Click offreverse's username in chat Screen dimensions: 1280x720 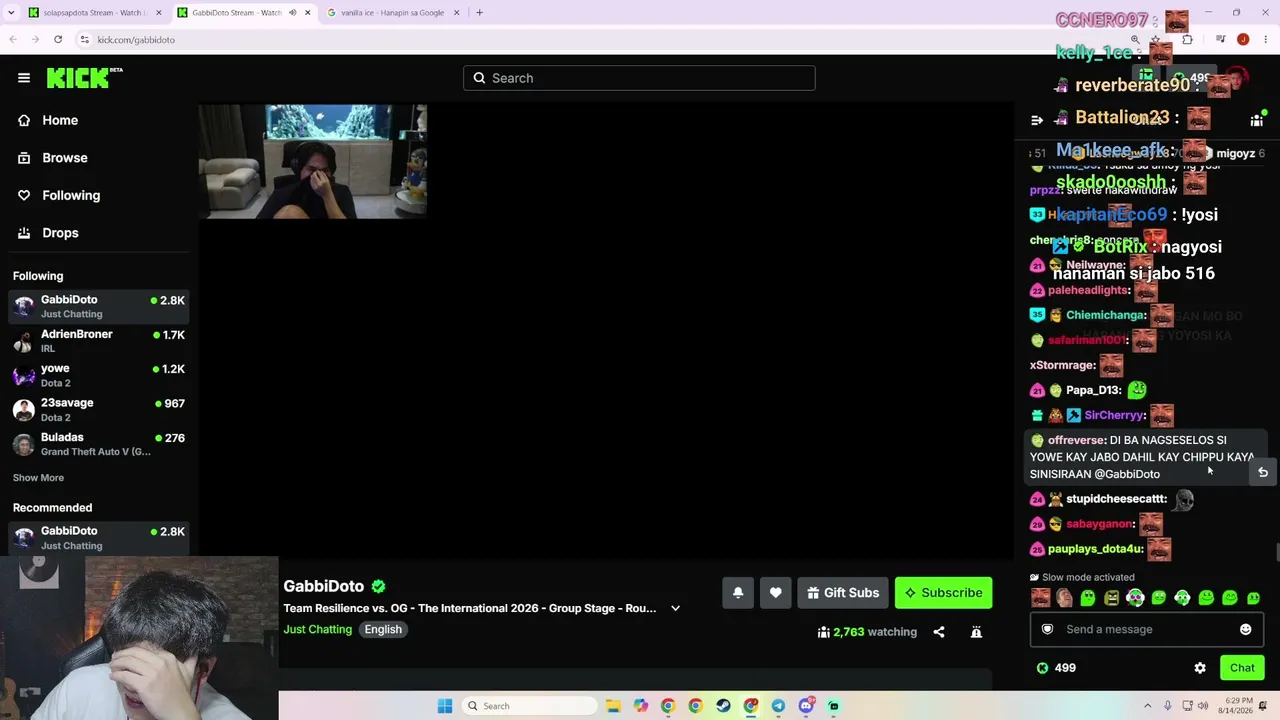[x=1076, y=440]
